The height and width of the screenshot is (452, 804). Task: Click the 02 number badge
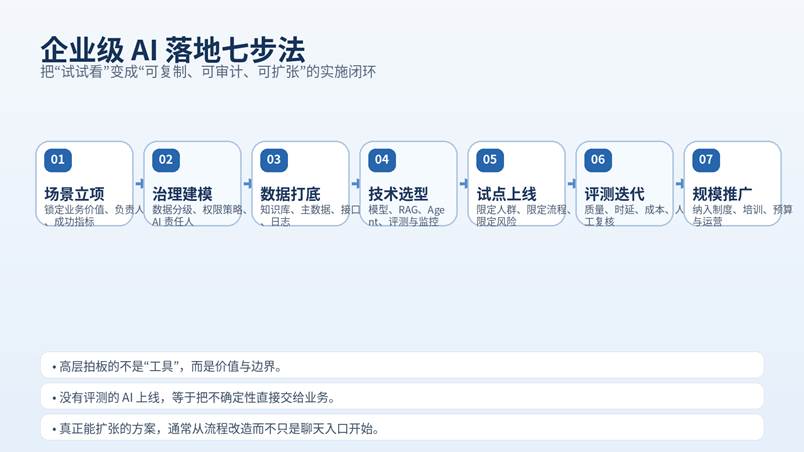[166, 160]
